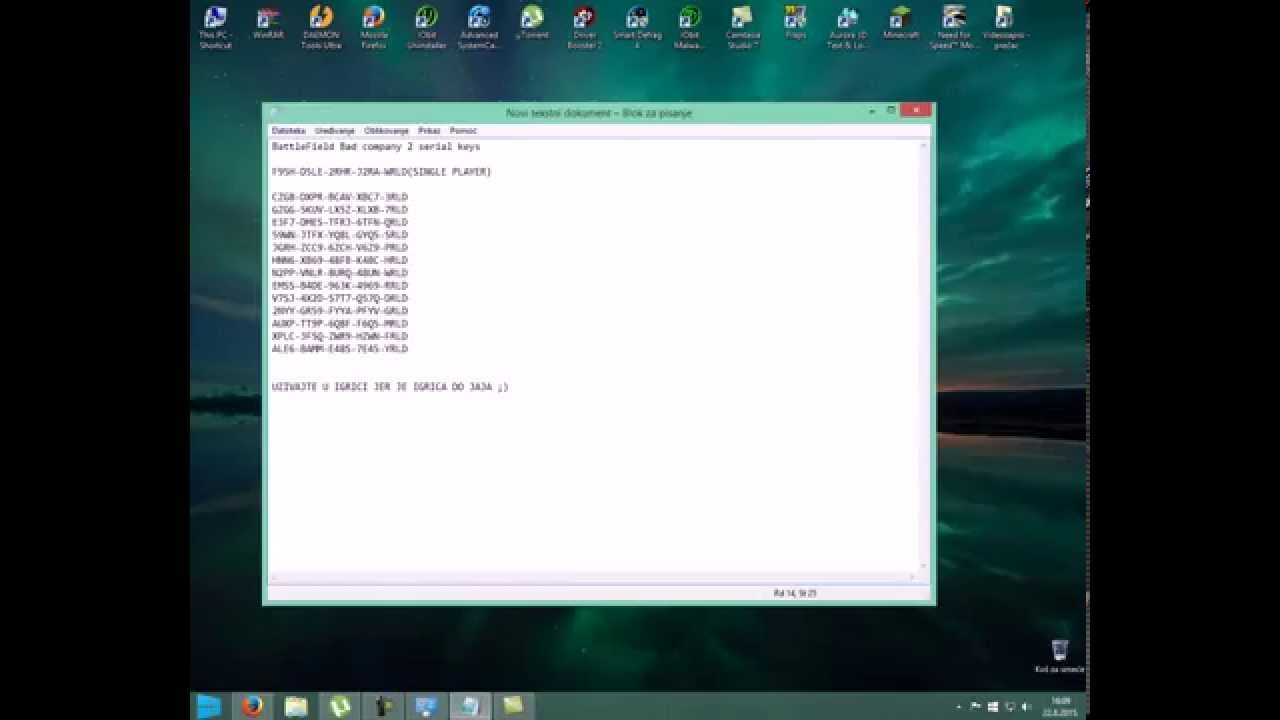Click the taskbar clock showing the date

1059,706
